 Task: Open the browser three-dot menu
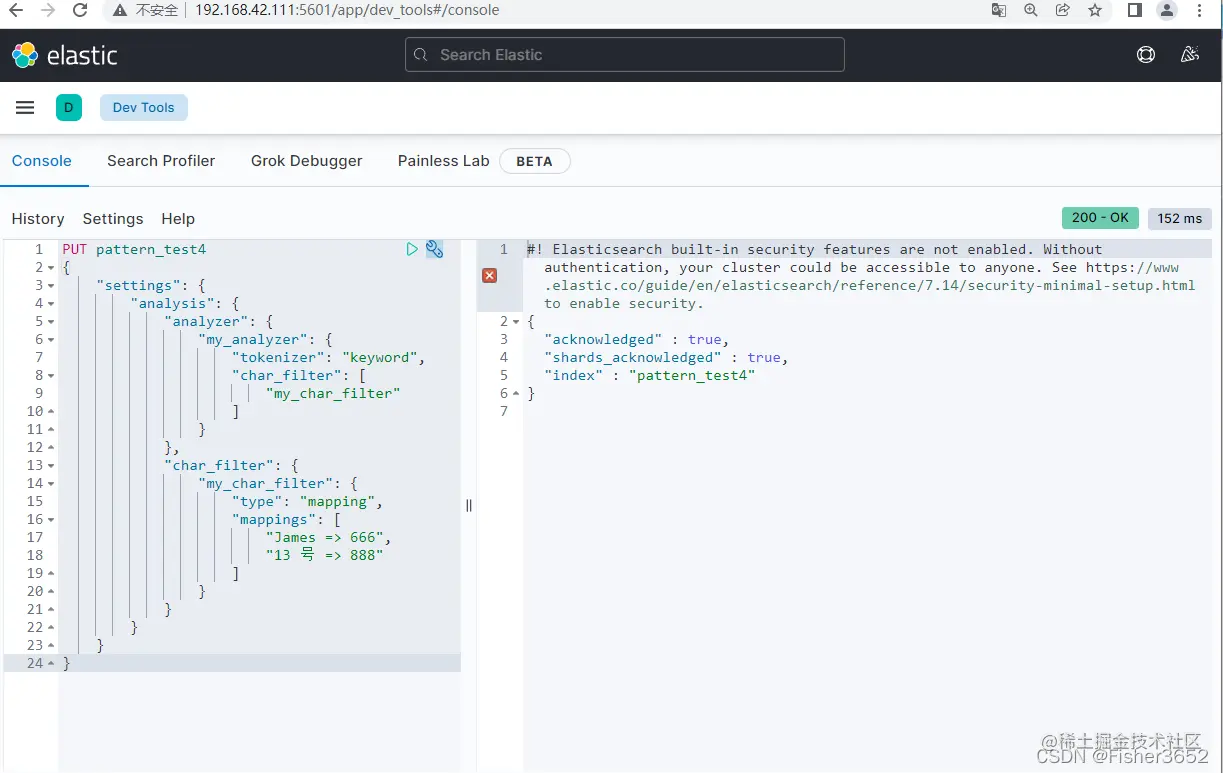pyautogui.click(x=1200, y=10)
